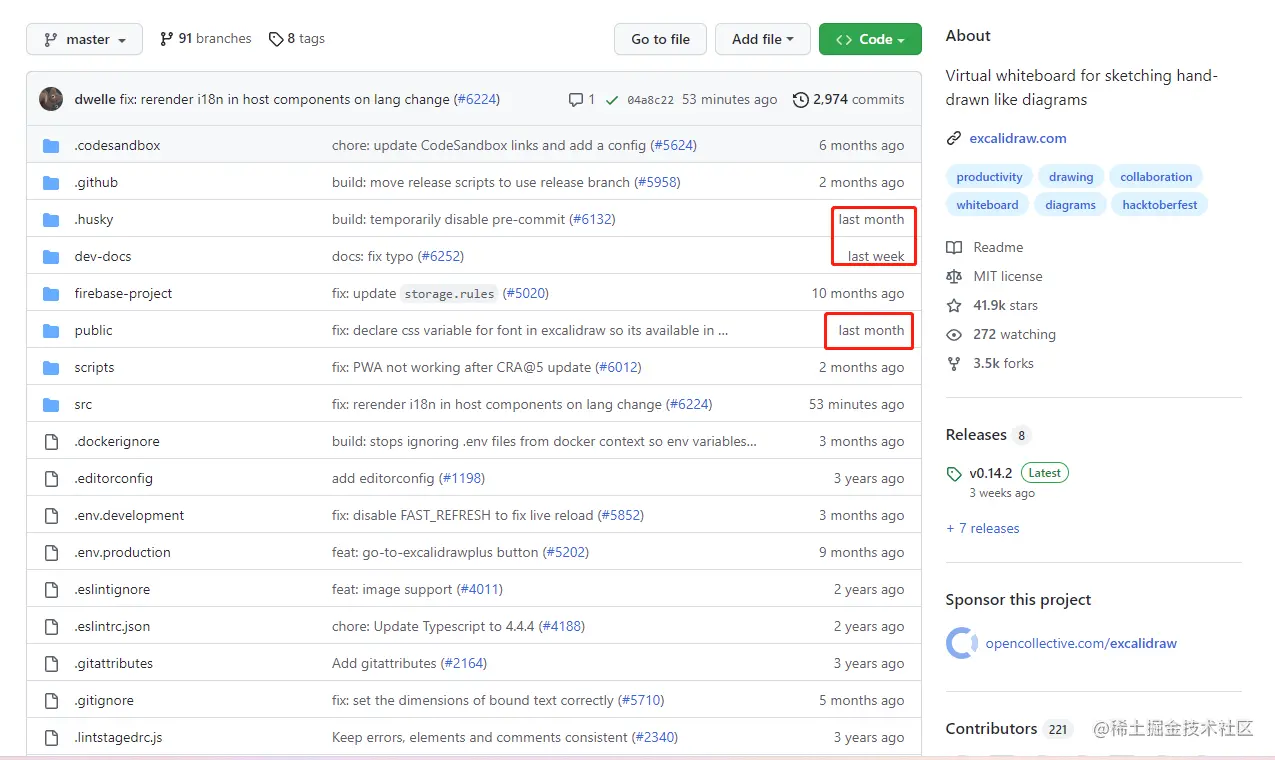Open the .dockerignore file

pyautogui.click(x=117, y=441)
